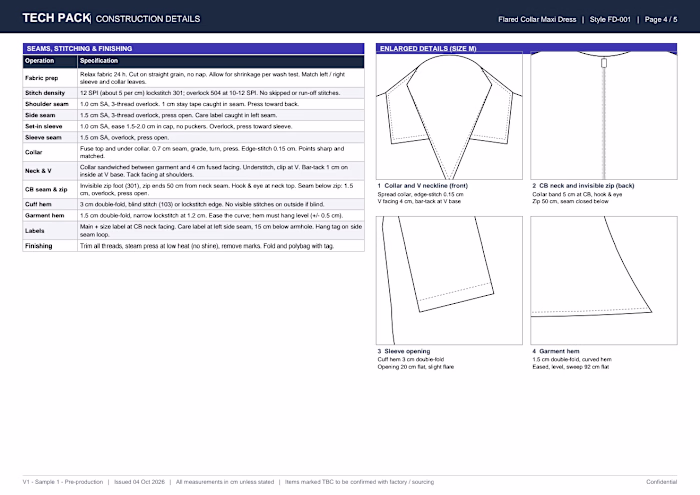Viewport: 700px width, 495px height.
Task: Click the V1 - Sample 1 - Pre-production footer
Action: tap(62, 482)
